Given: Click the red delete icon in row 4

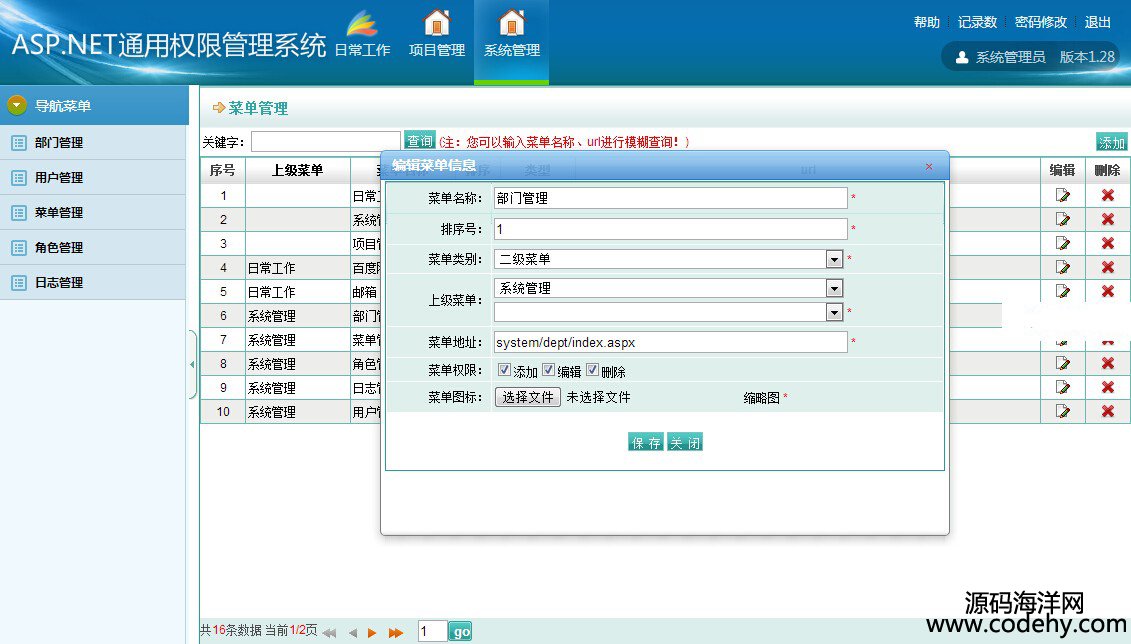Looking at the screenshot, I should (1107, 267).
